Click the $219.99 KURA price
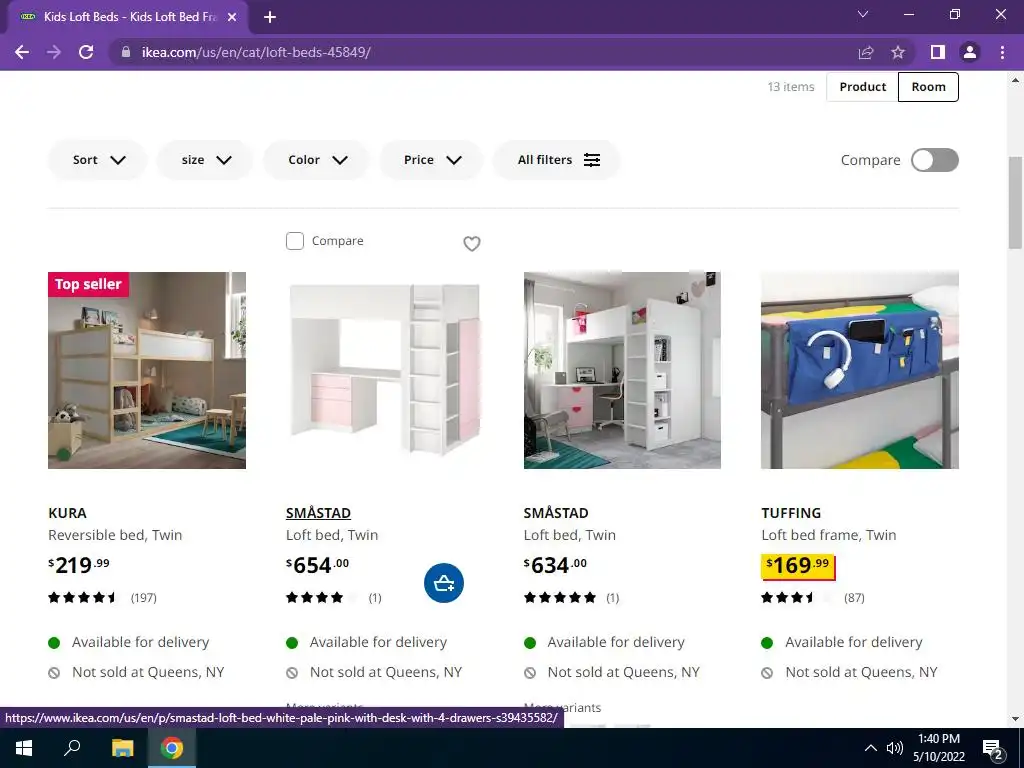Screen dimensions: 1024x768 coord(79,565)
